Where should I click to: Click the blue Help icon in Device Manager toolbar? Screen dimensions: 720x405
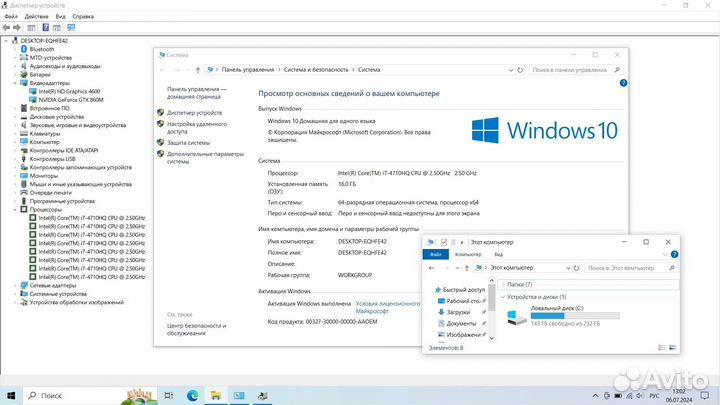[45, 28]
